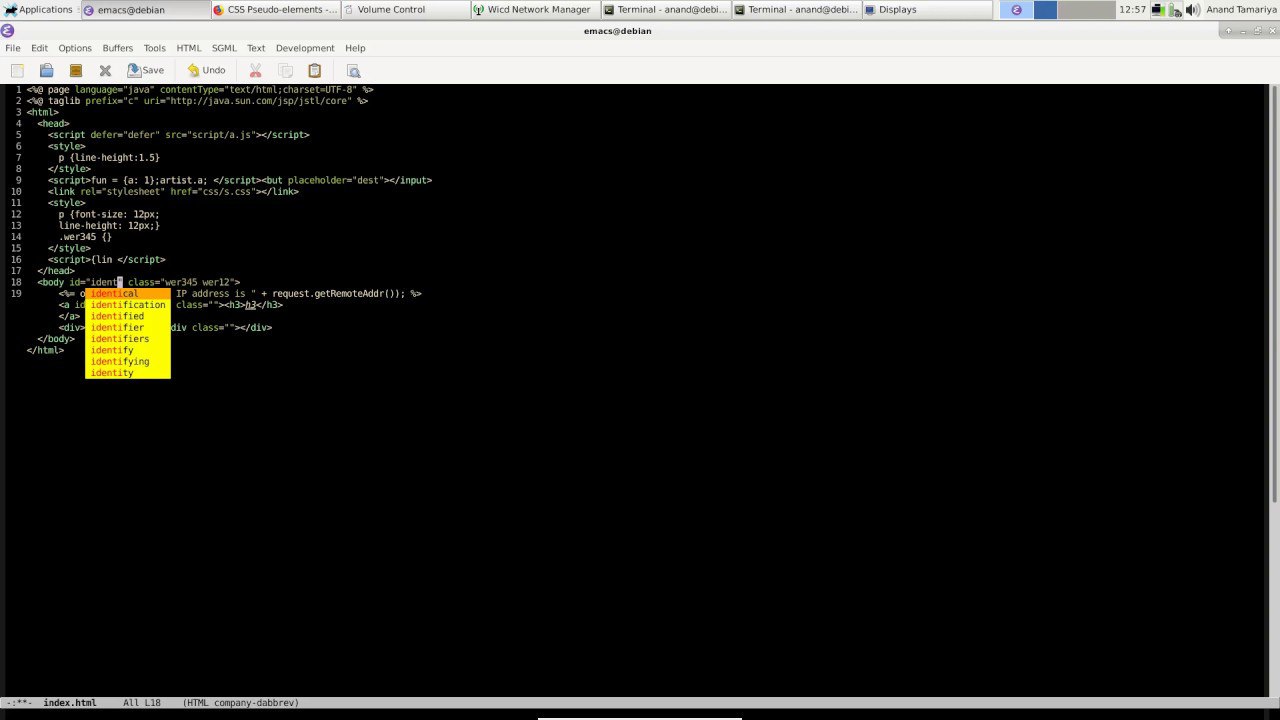Click the Search magnifier toolbar icon
The height and width of the screenshot is (720, 1280).
click(x=353, y=70)
